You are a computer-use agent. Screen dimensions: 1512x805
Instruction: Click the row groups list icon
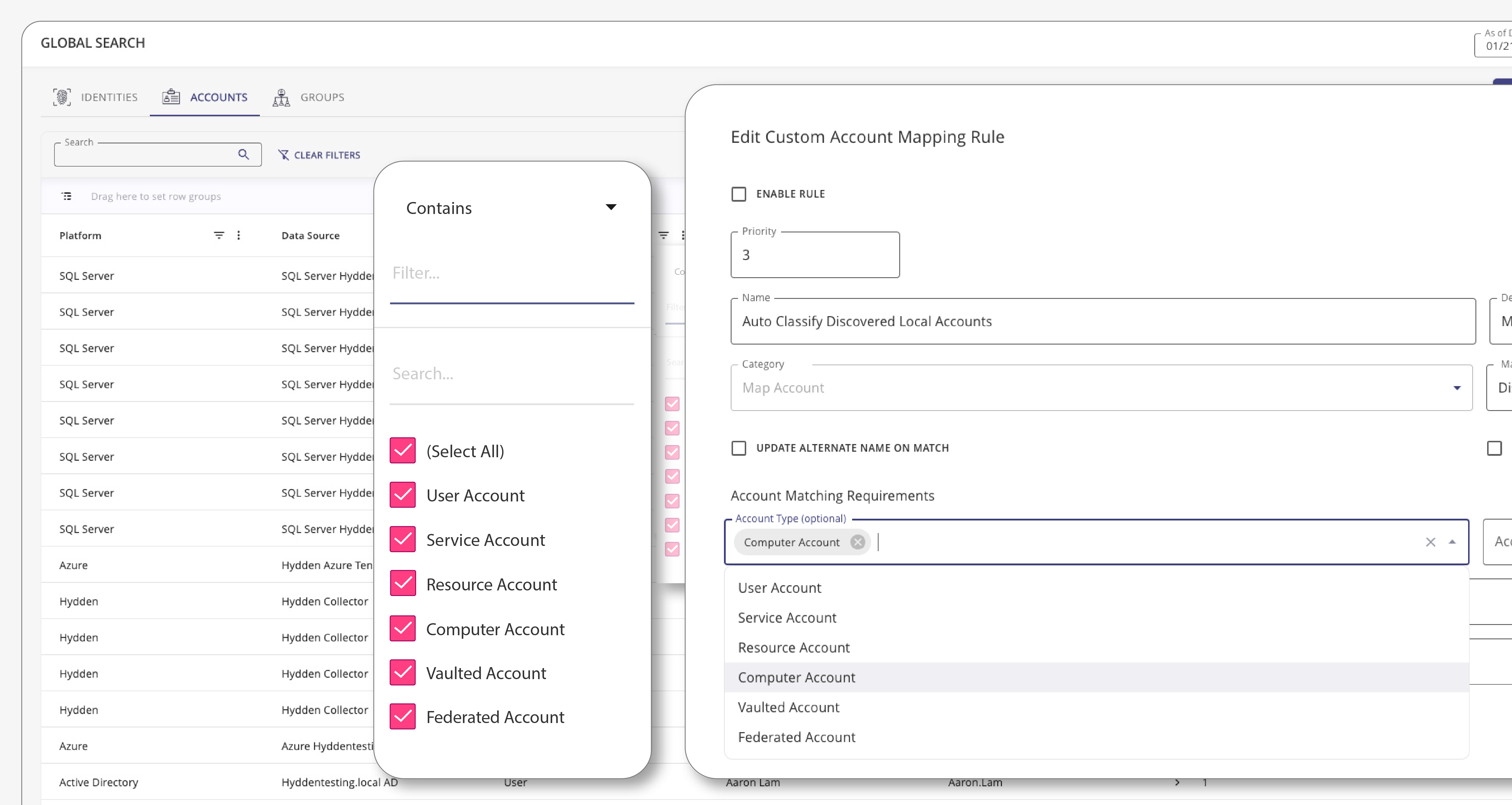(x=67, y=196)
